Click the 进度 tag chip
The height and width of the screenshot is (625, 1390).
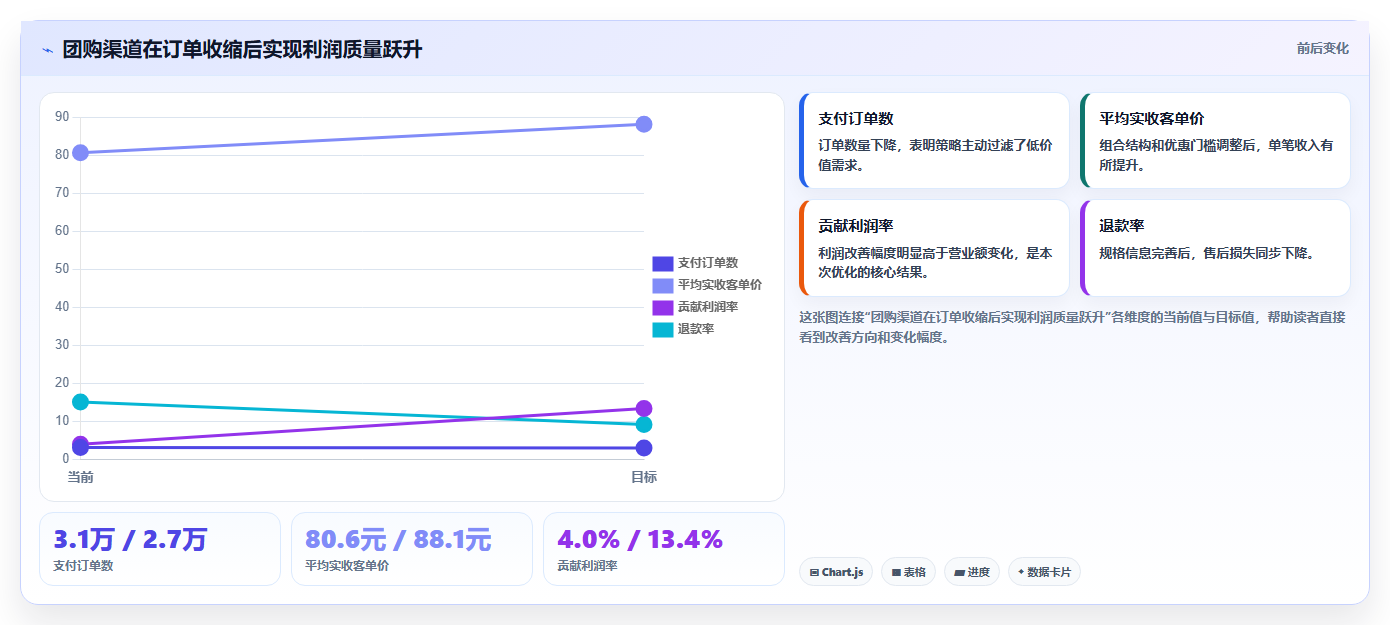coord(972,572)
